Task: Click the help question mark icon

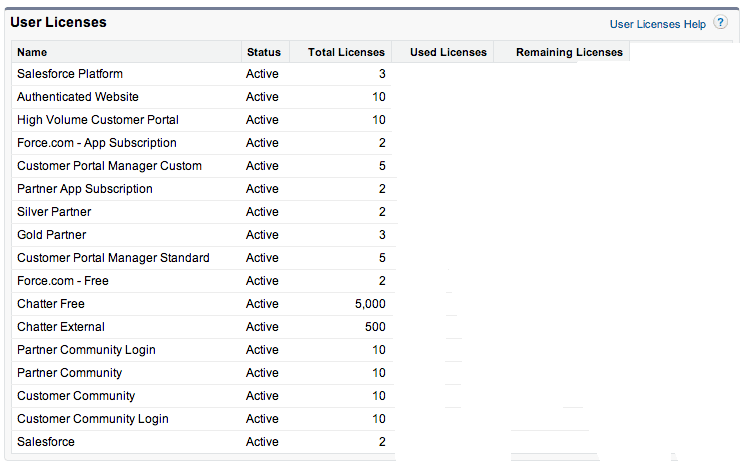Action: [720, 23]
